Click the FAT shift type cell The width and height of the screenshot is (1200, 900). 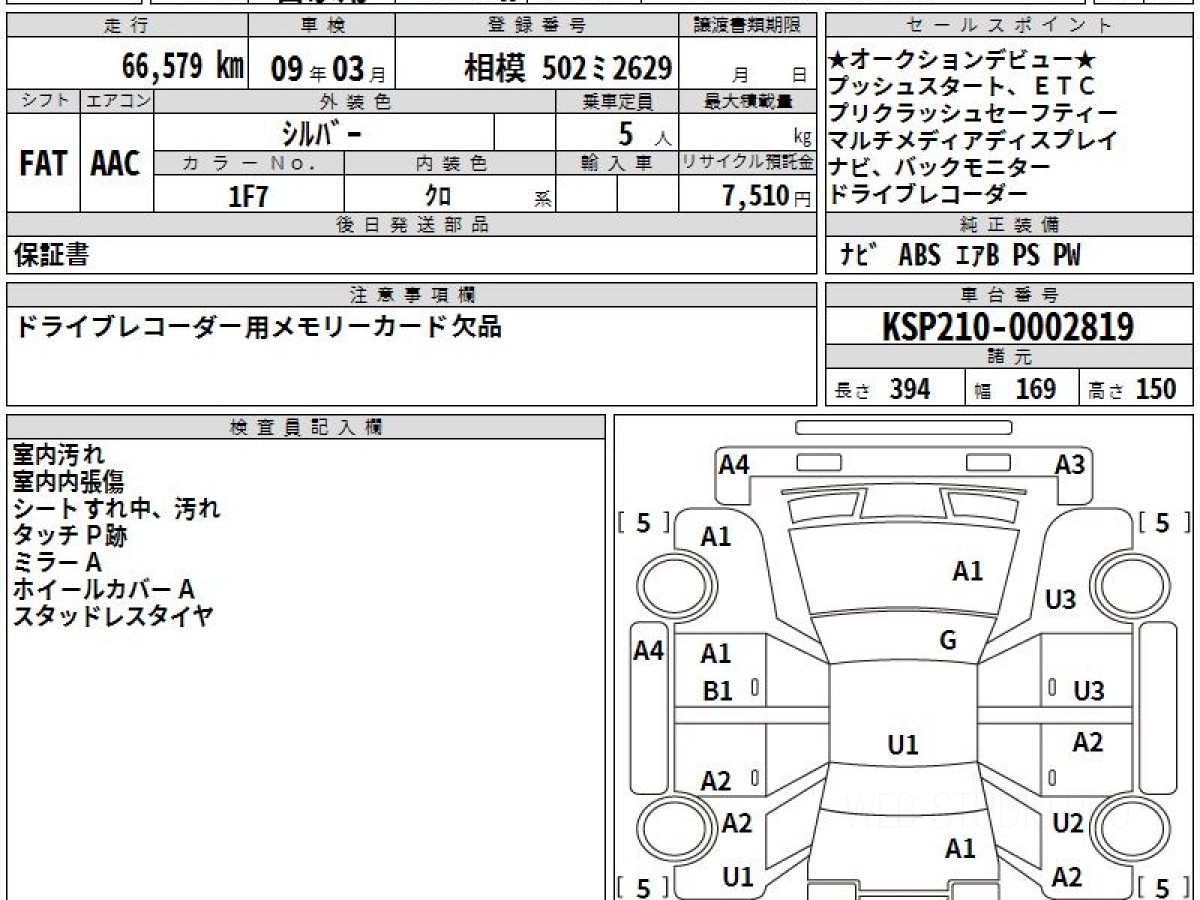[x=43, y=164]
